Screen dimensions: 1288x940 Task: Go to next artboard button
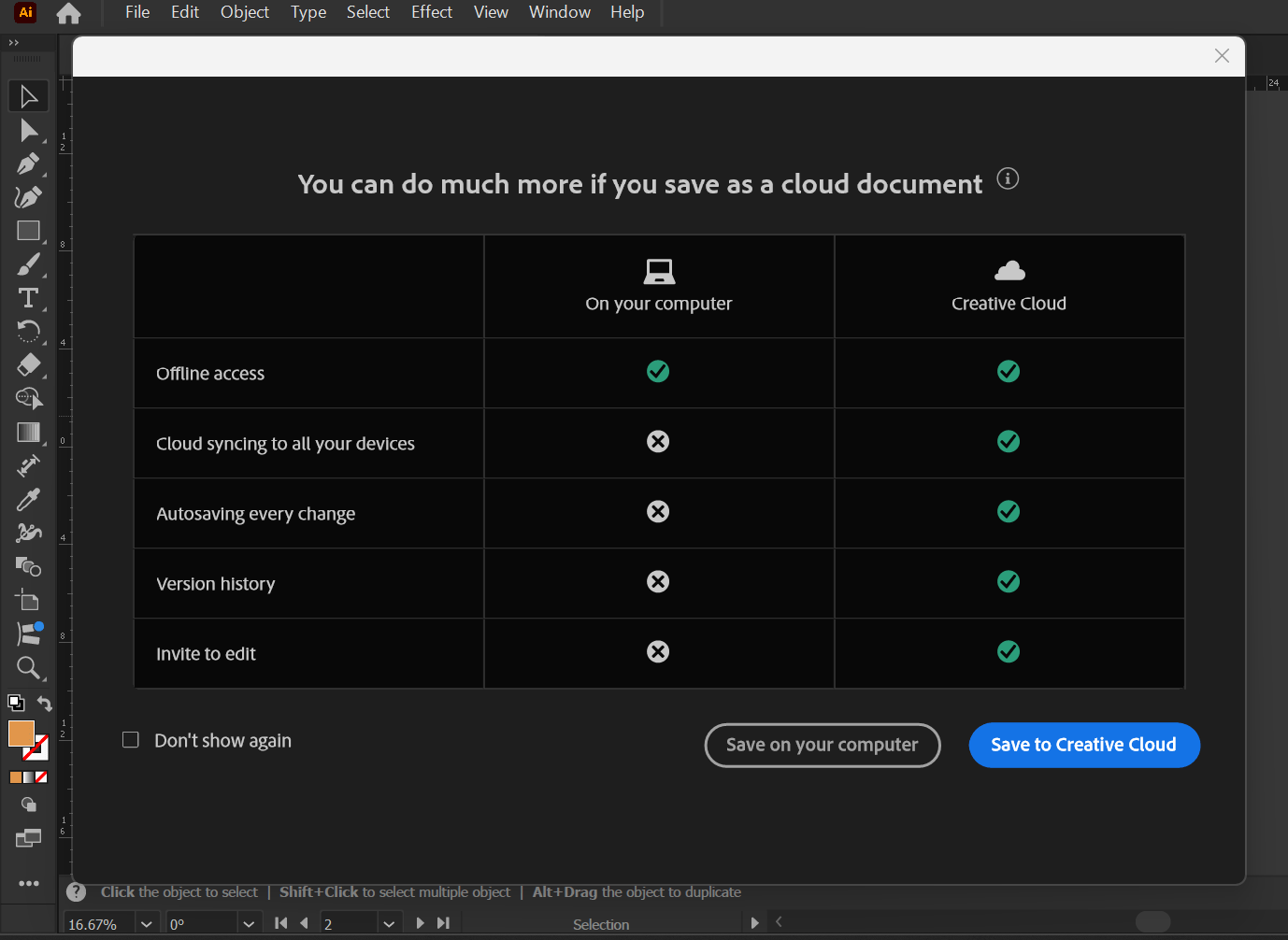(420, 923)
